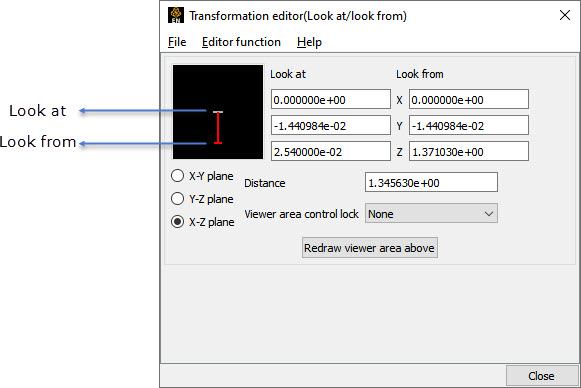
Task: Click the white Look at marker in viewer
Action: (218, 112)
